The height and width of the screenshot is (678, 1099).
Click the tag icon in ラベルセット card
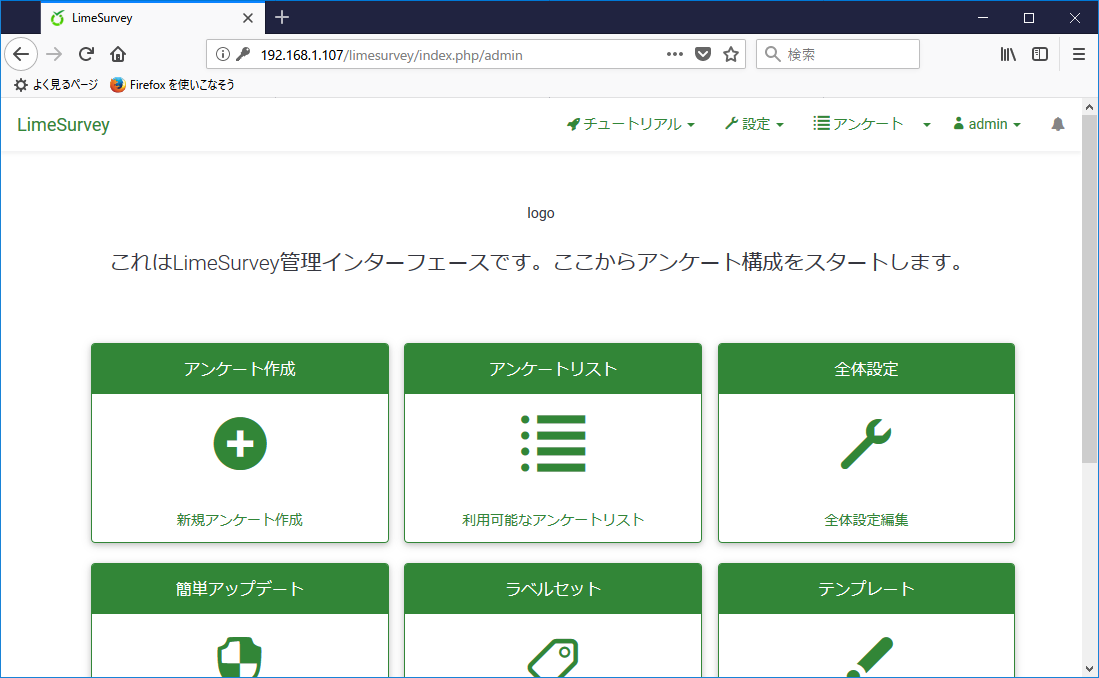[553, 658]
